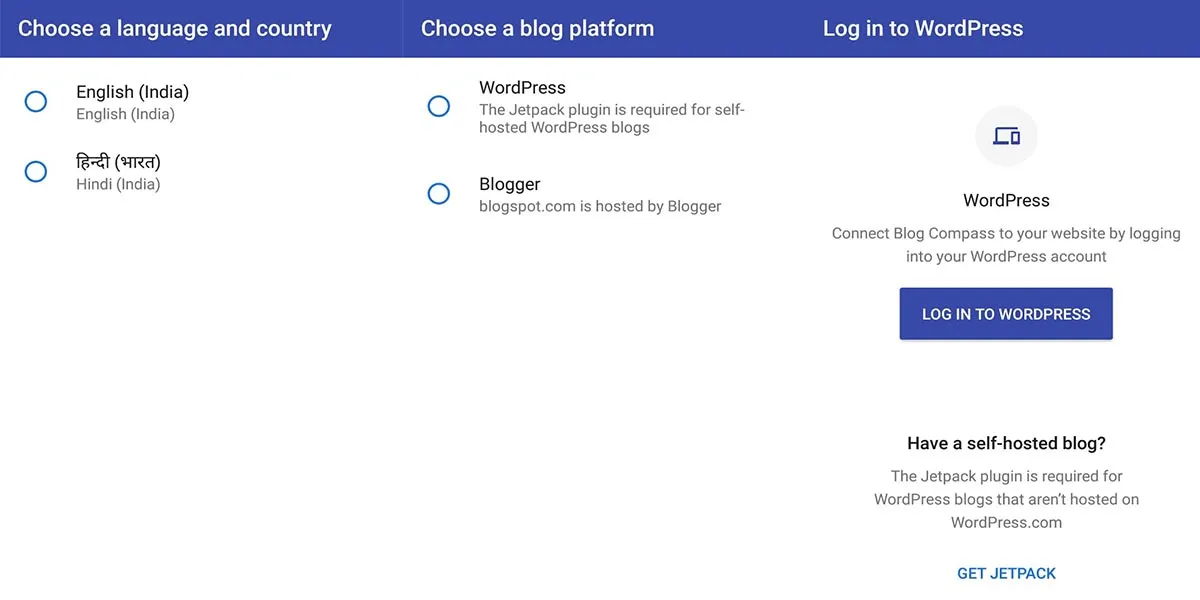Image resolution: width=1200 pixels, height=600 pixels.
Task: Click the 'Connect Blog Compass to your website' text
Action: tap(1006, 245)
